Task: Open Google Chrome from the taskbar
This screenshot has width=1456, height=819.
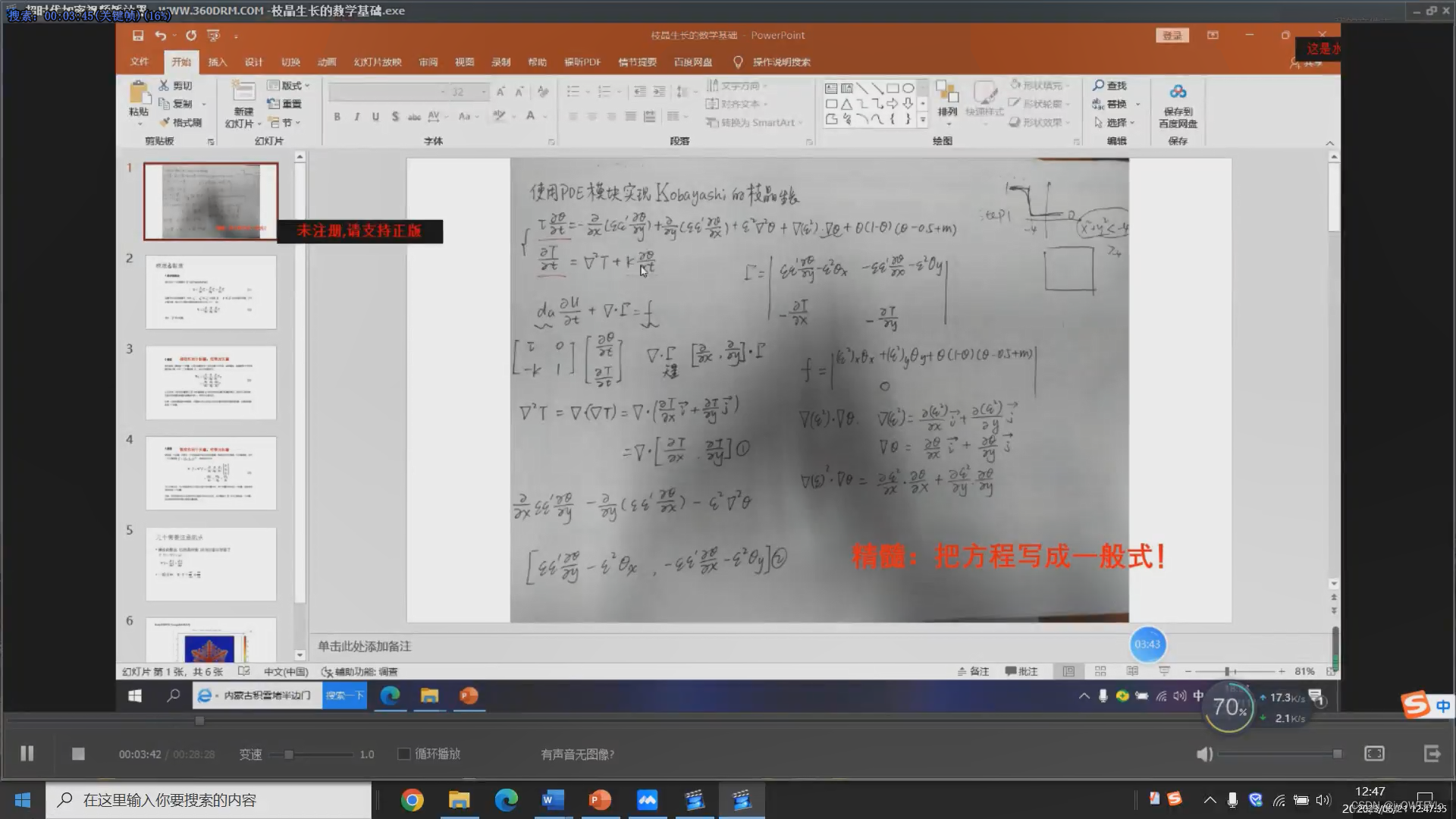Action: point(412,800)
